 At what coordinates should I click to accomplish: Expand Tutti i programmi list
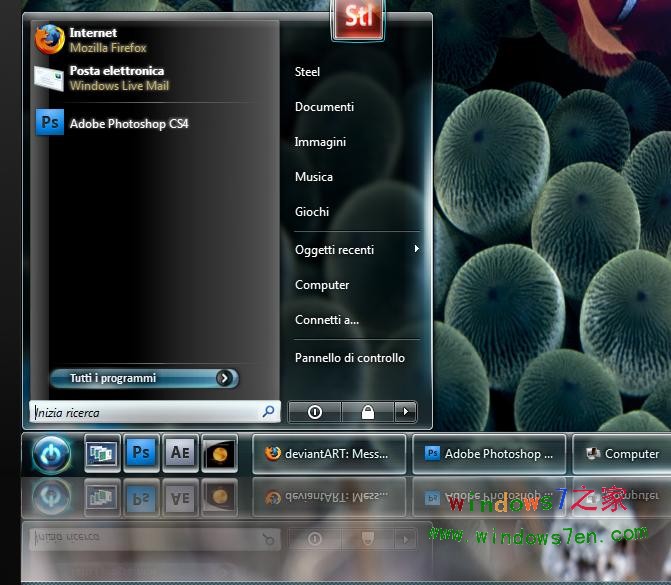pos(143,378)
